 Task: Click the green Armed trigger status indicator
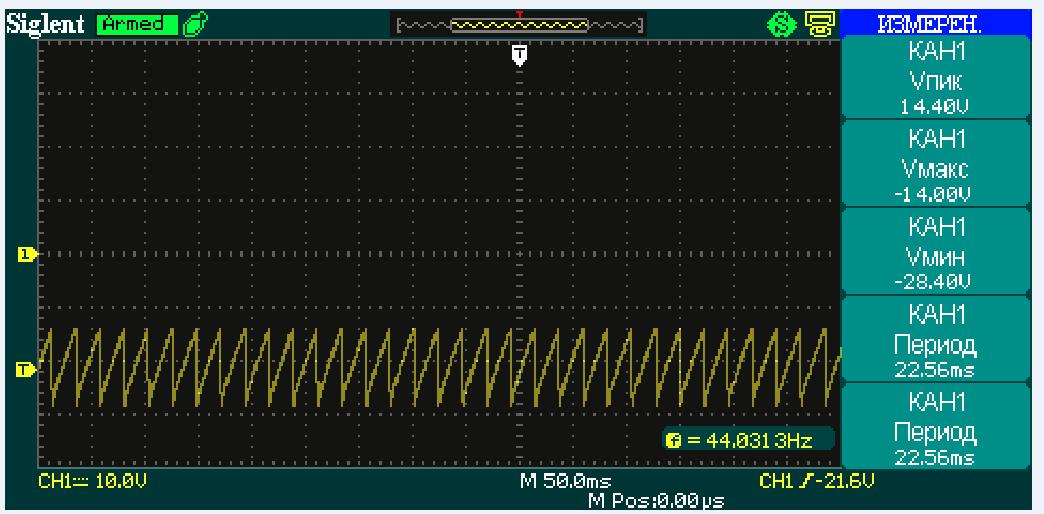tap(138, 25)
